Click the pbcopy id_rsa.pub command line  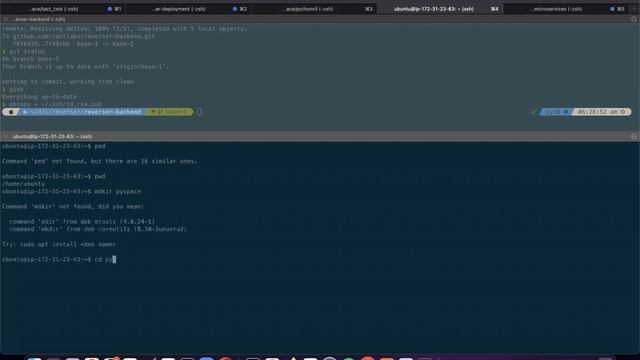pyautogui.click(x=52, y=104)
